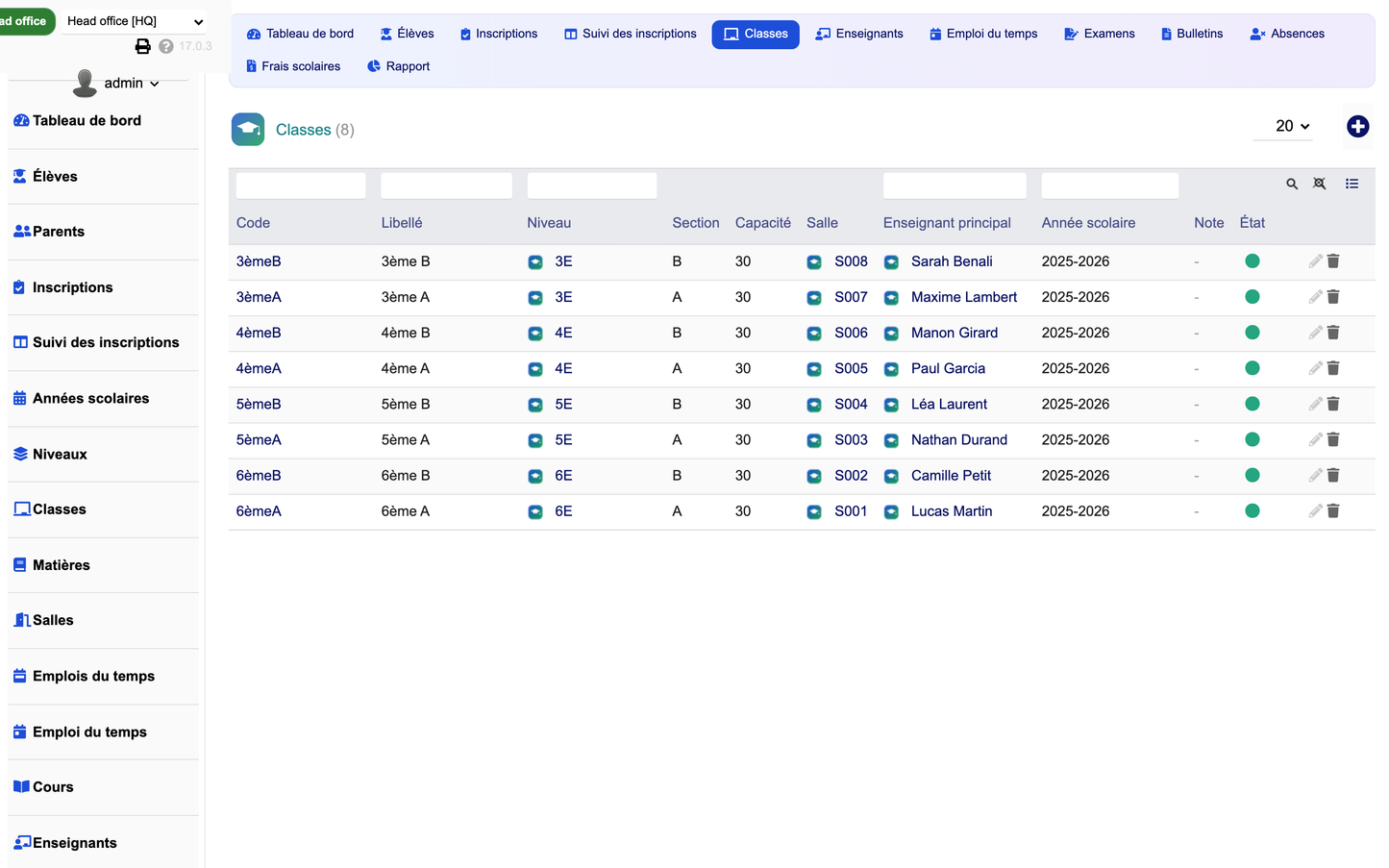Sort by the Capacité column header
Screen dimensions: 1389x868
tap(762, 223)
